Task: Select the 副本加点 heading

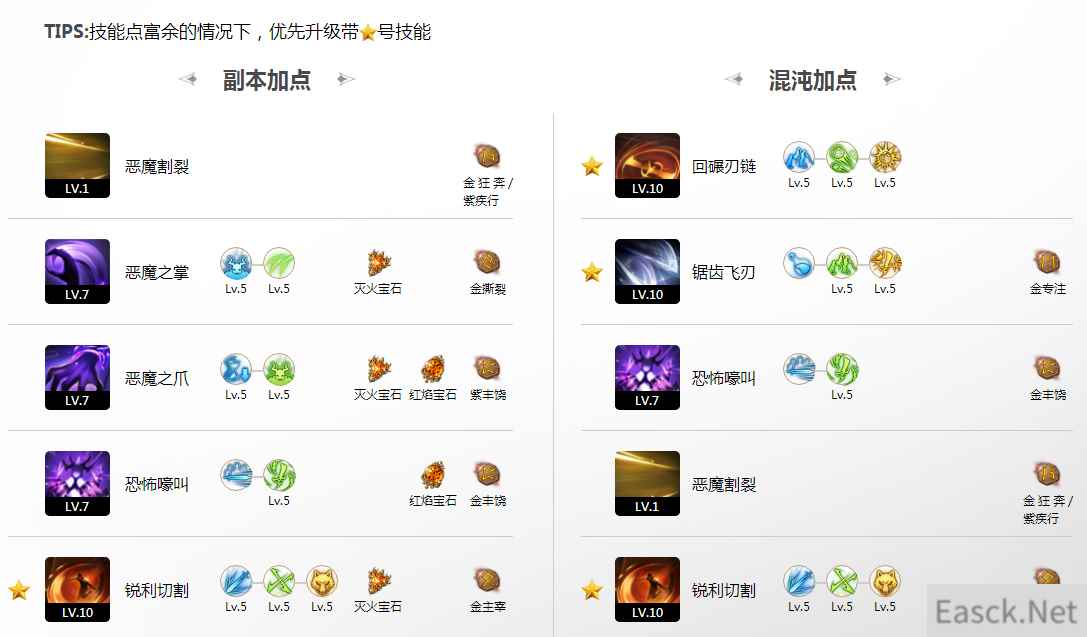Action: pyautogui.click(x=267, y=80)
